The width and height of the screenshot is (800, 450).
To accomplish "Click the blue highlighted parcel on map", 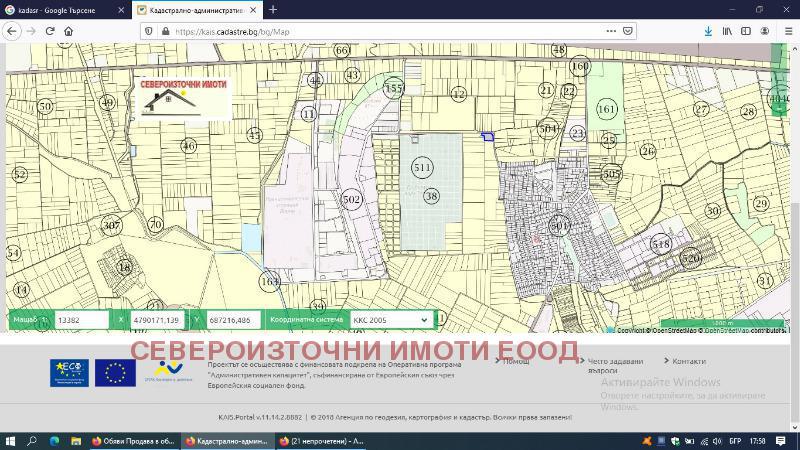I will pos(487,136).
